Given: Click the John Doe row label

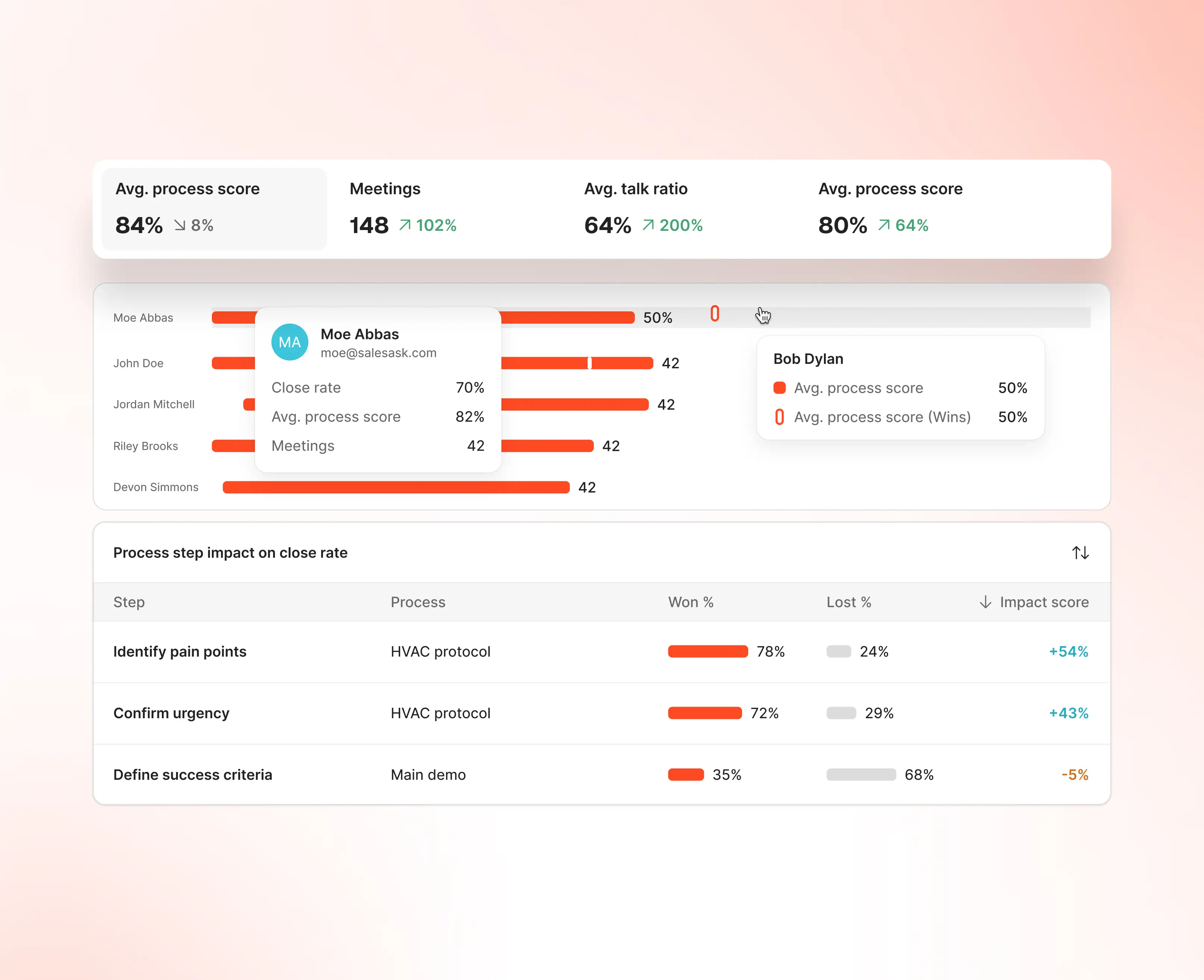Looking at the screenshot, I should click(138, 363).
